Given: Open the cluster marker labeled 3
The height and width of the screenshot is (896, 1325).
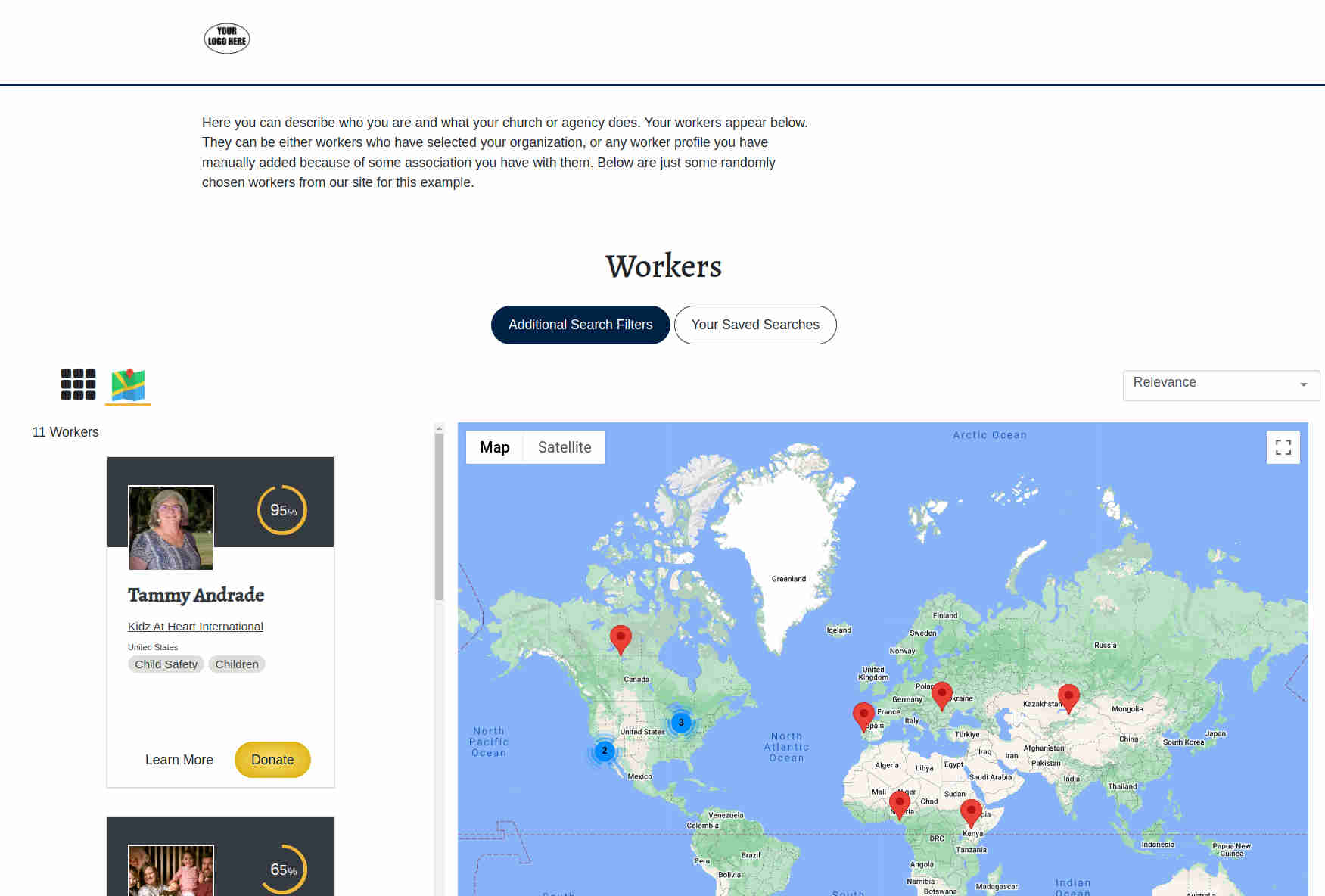Looking at the screenshot, I should click(681, 723).
